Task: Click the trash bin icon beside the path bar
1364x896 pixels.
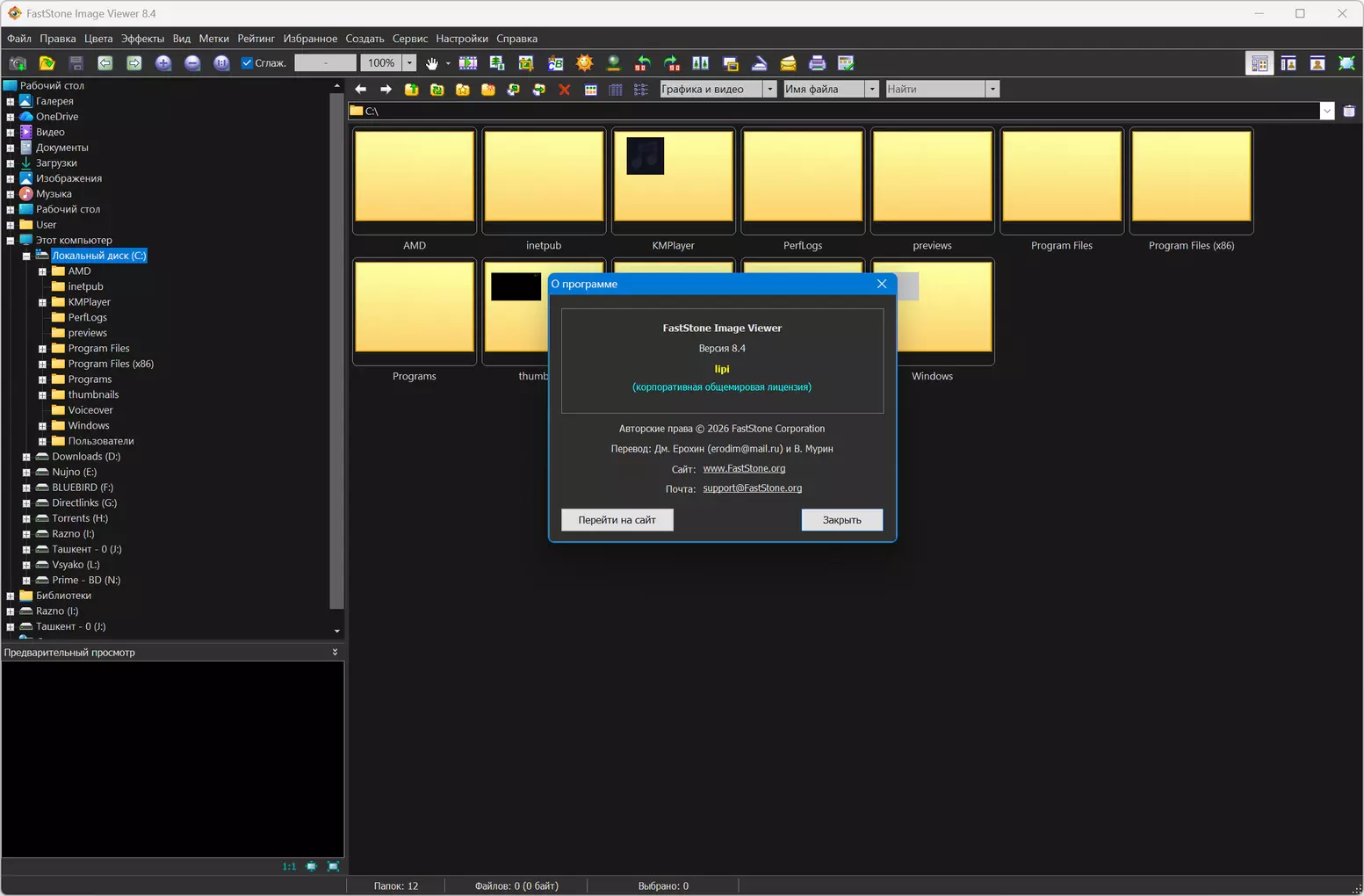Action: (1349, 111)
